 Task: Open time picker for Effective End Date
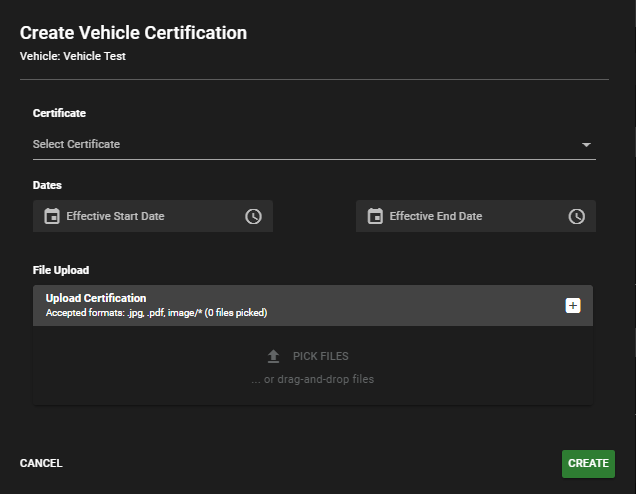point(576,216)
